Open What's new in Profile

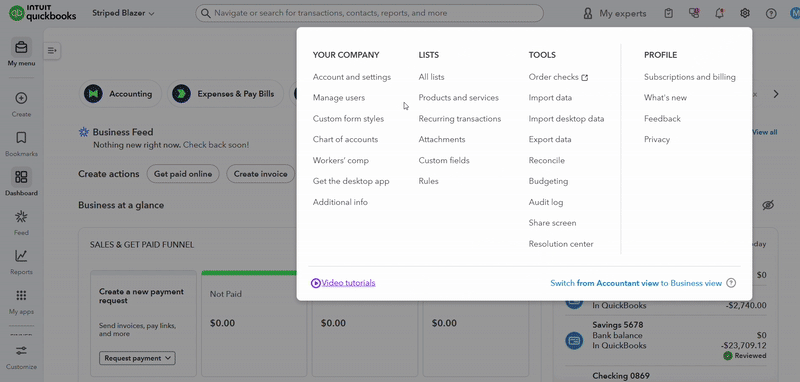point(665,97)
